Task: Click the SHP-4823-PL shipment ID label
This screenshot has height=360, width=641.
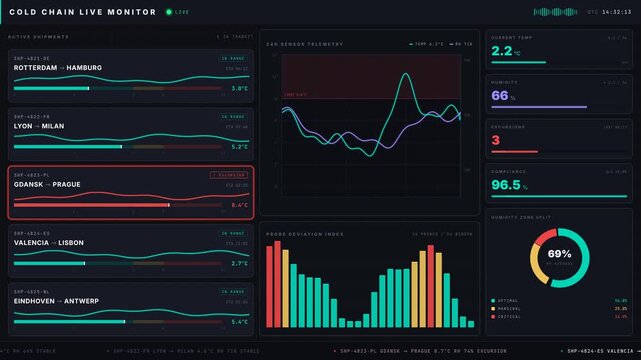Action: (31, 175)
